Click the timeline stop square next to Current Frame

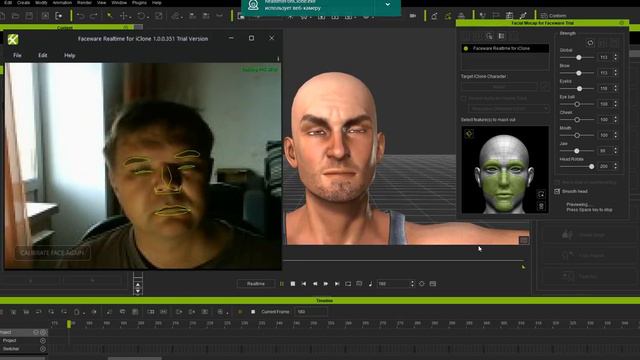click(253, 312)
